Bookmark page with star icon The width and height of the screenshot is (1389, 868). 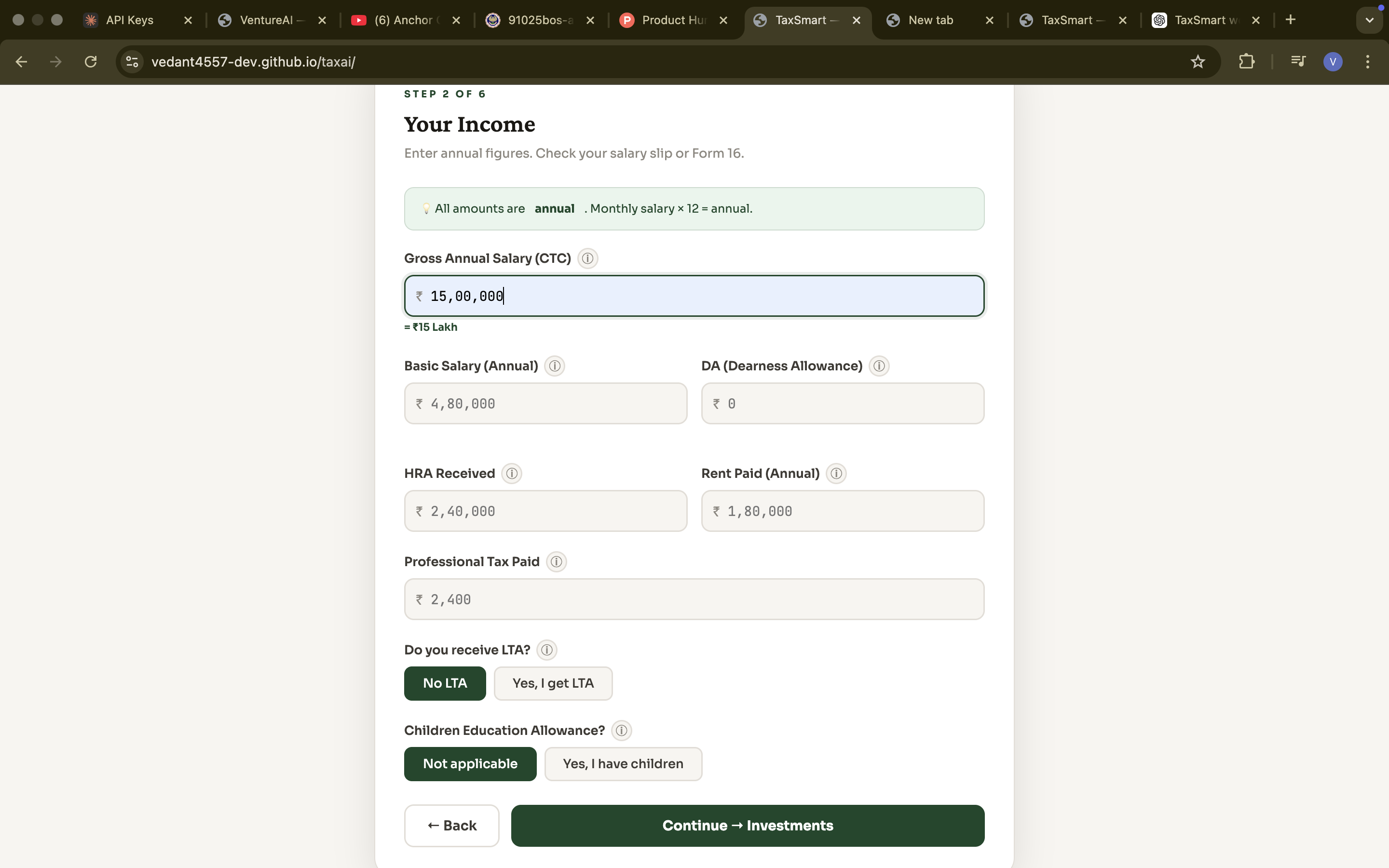pyautogui.click(x=1198, y=61)
